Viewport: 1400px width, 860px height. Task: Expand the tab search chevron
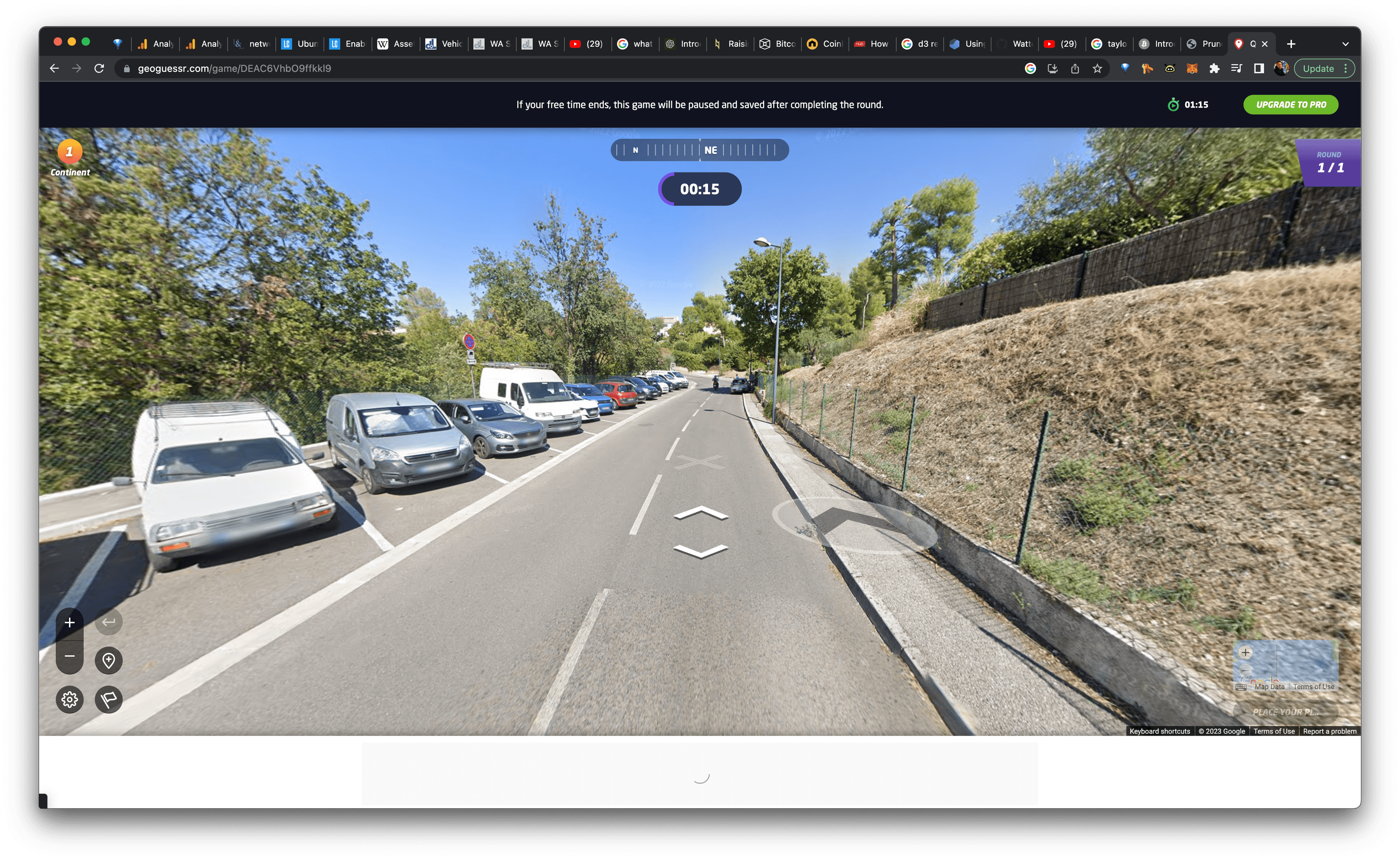point(1345,44)
